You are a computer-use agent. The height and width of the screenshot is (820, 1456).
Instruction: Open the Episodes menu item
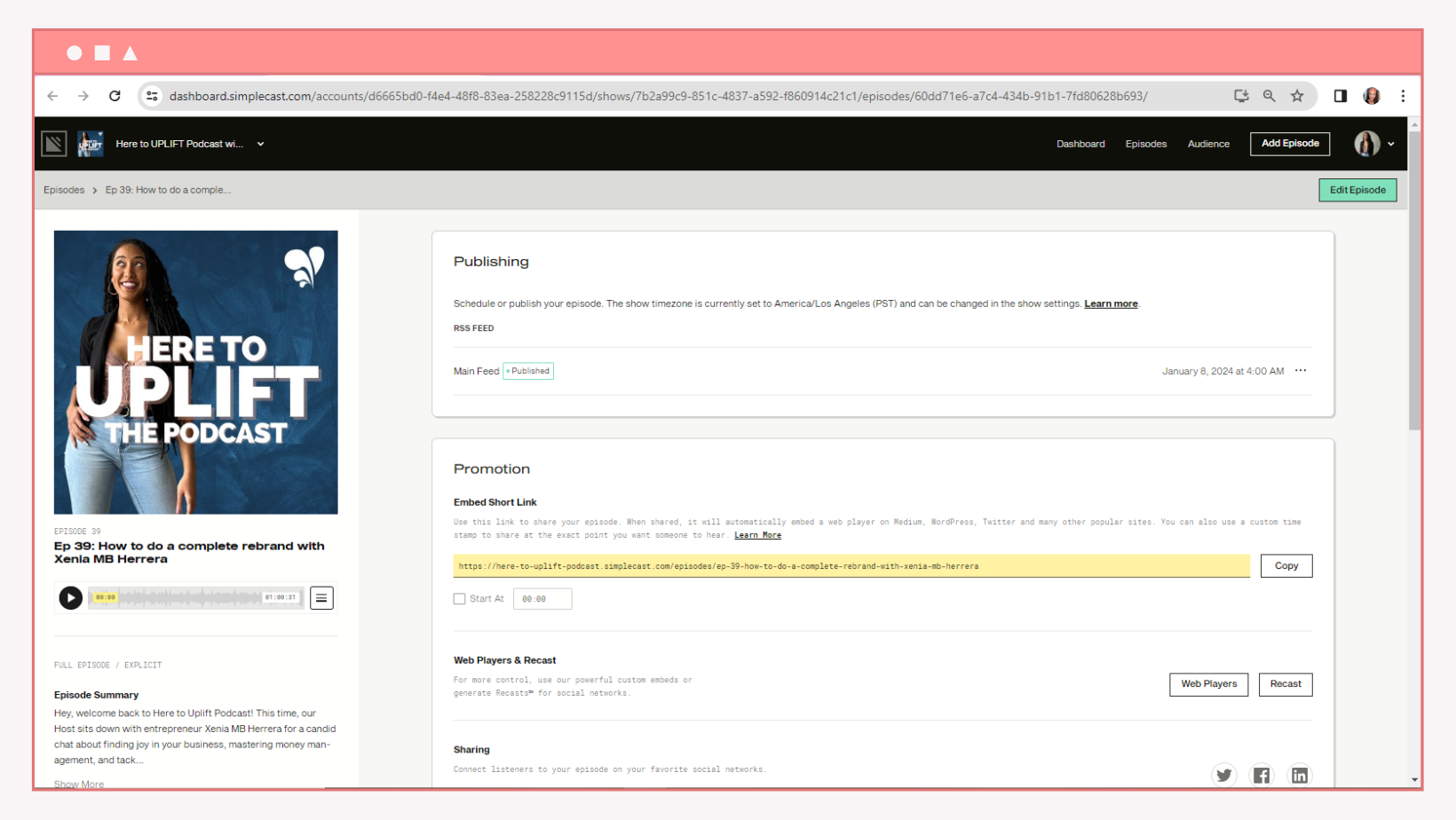pyautogui.click(x=1146, y=144)
